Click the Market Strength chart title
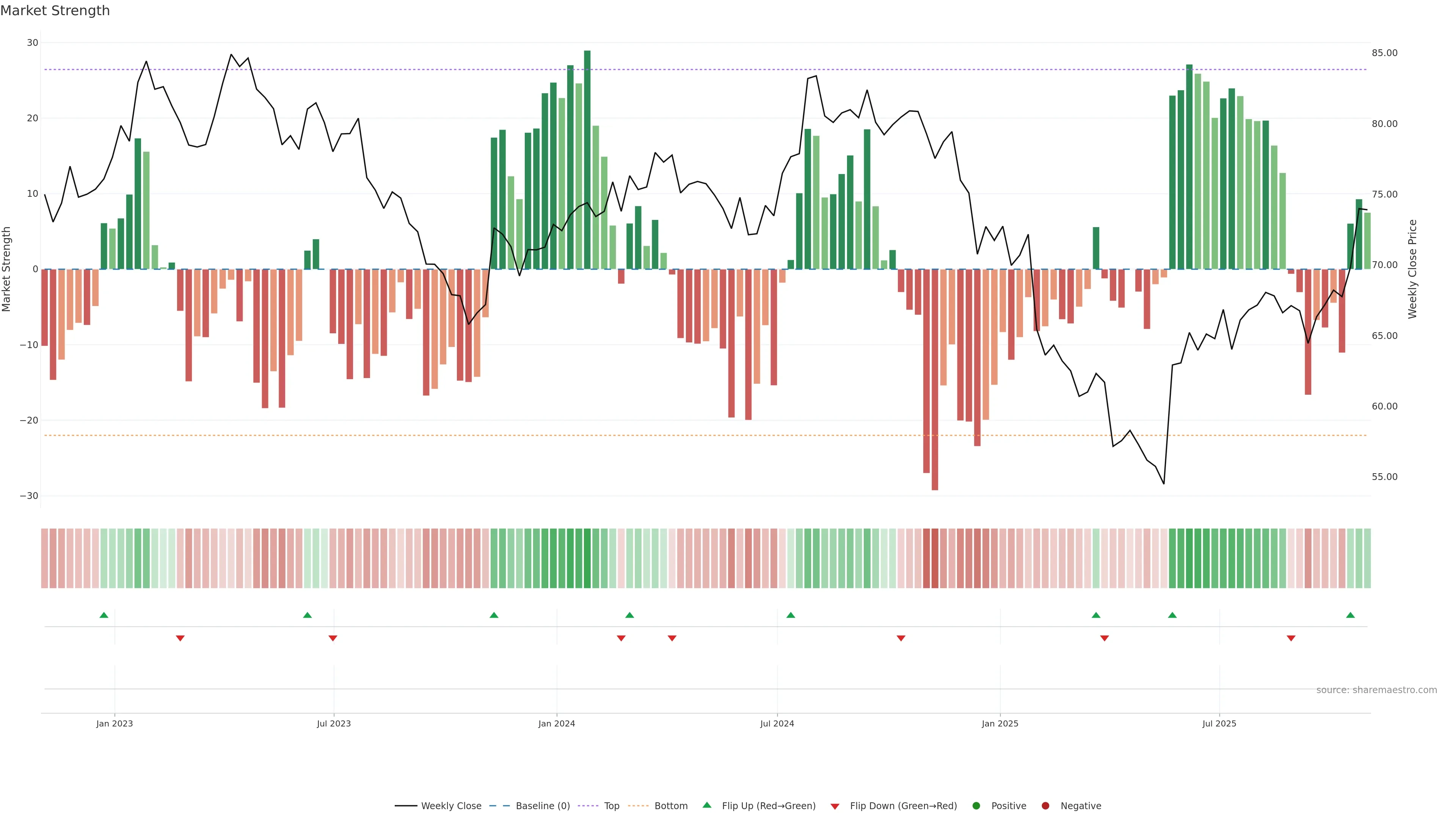Screen dimensions: 1456x819 55,11
